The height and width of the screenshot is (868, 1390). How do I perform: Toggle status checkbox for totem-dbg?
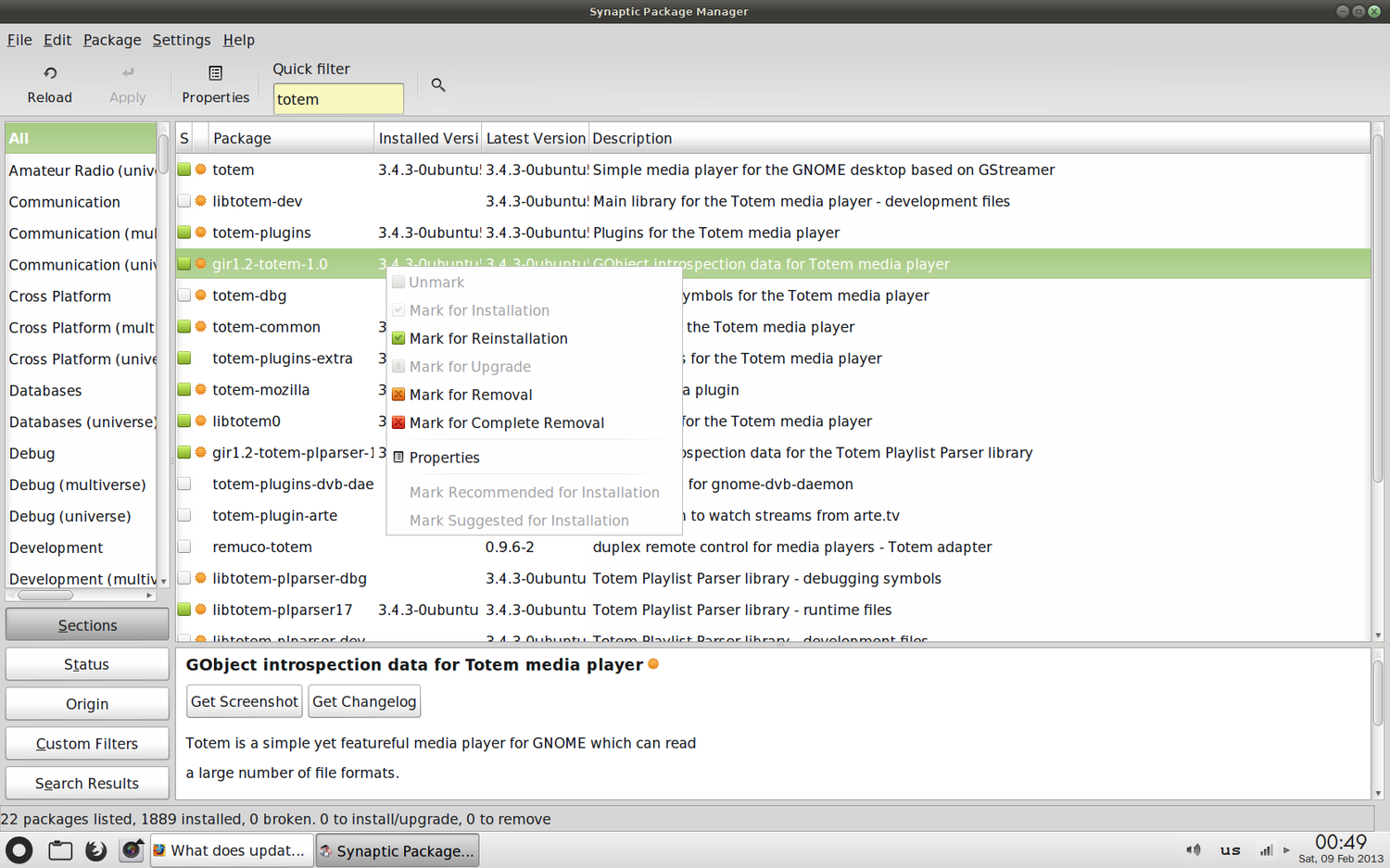pos(184,296)
